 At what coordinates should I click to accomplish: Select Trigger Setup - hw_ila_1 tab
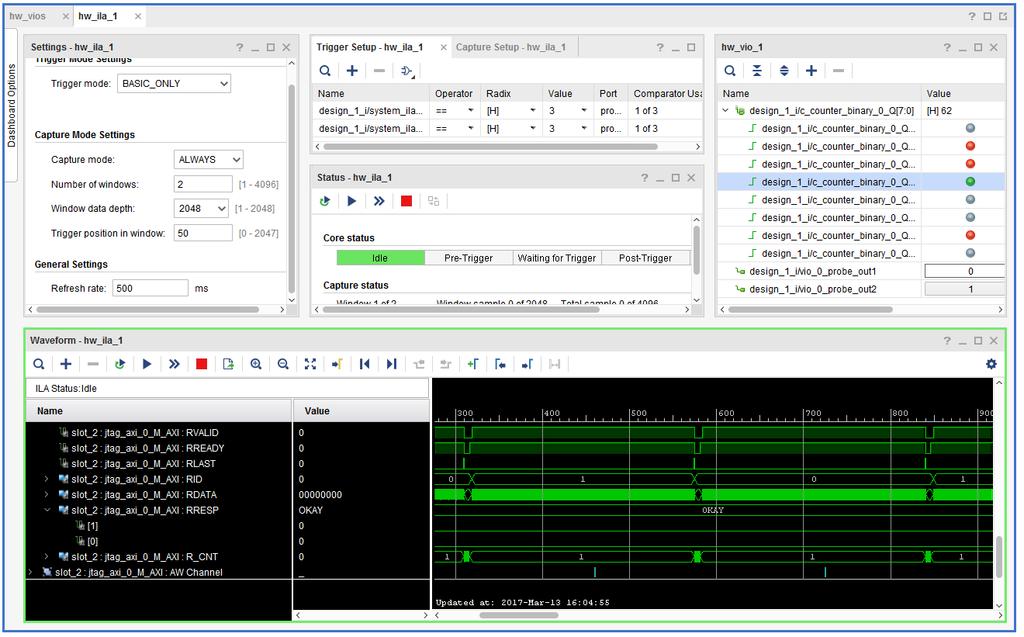coord(370,47)
